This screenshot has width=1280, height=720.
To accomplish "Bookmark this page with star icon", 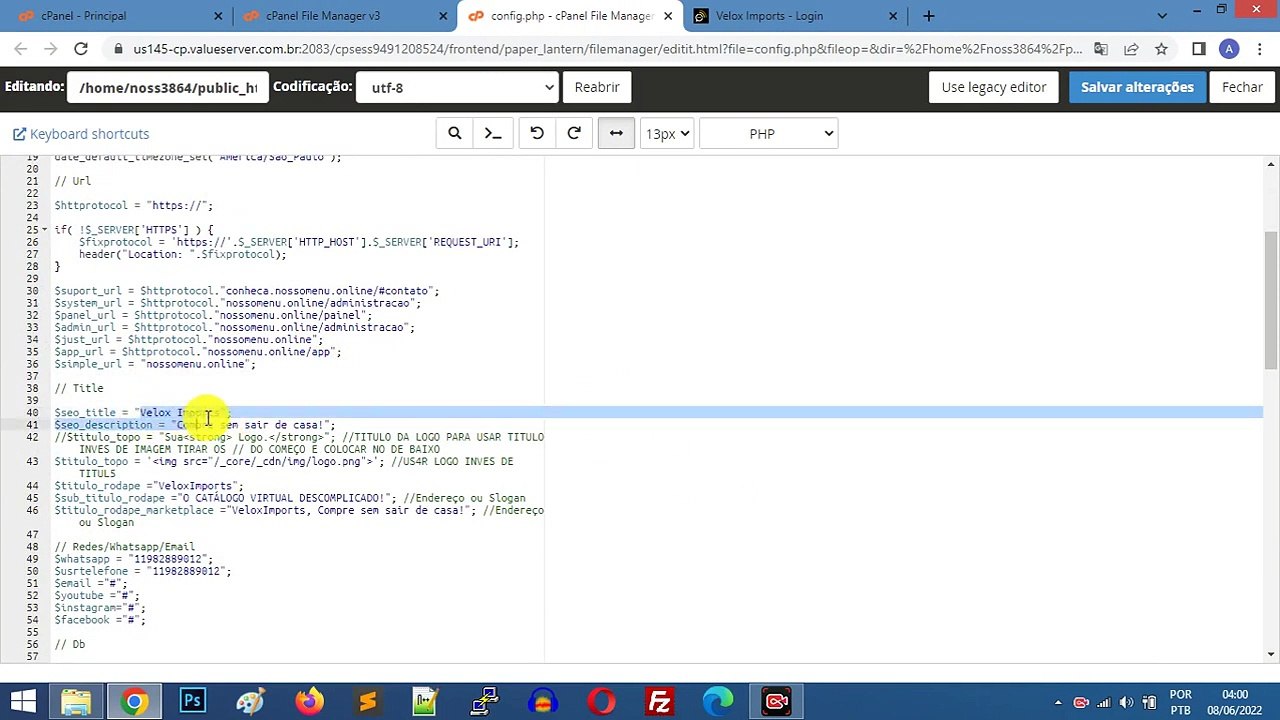I will 1161,49.
